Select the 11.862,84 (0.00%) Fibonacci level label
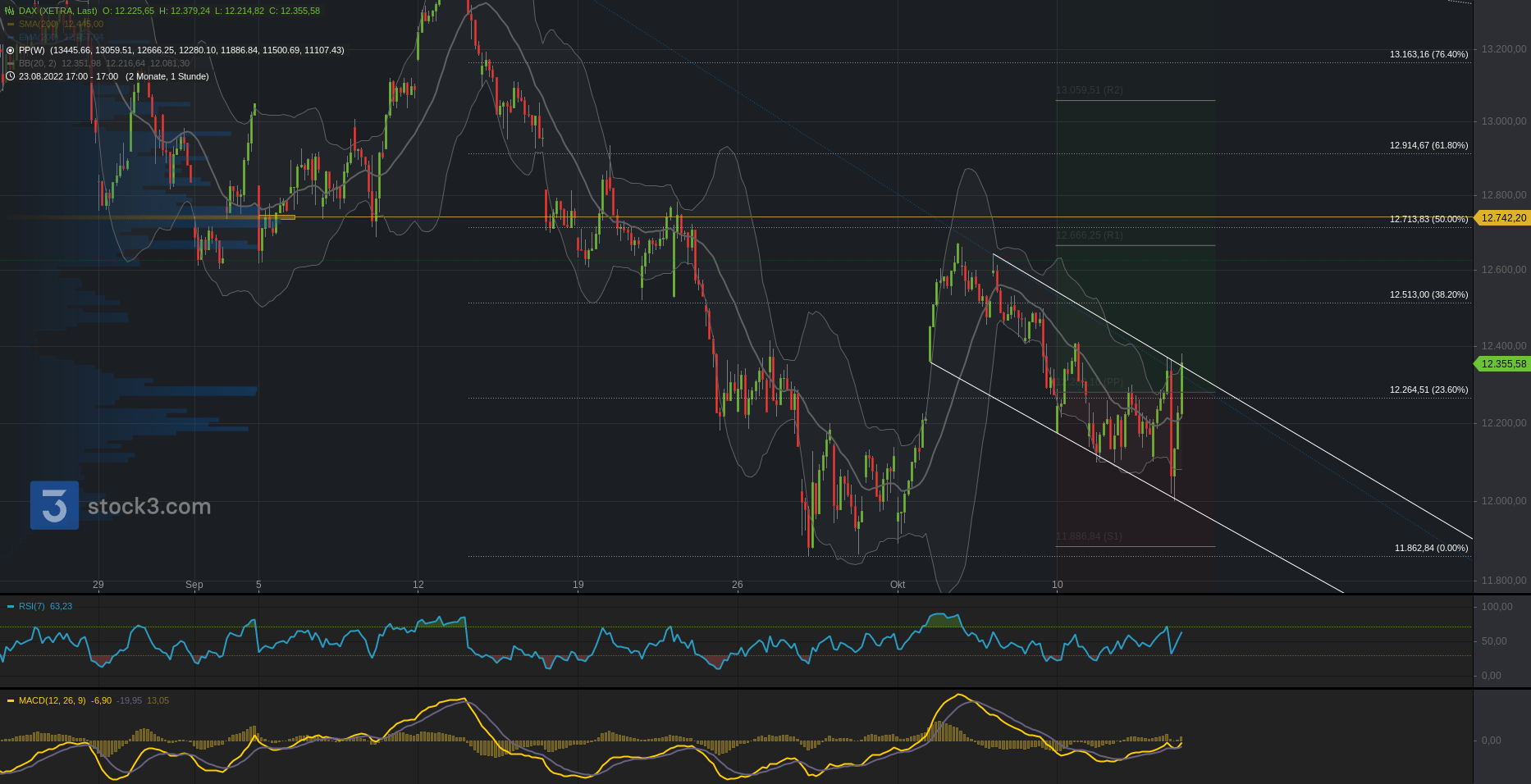This screenshot has height=784, width=1531. (1431, 548)
